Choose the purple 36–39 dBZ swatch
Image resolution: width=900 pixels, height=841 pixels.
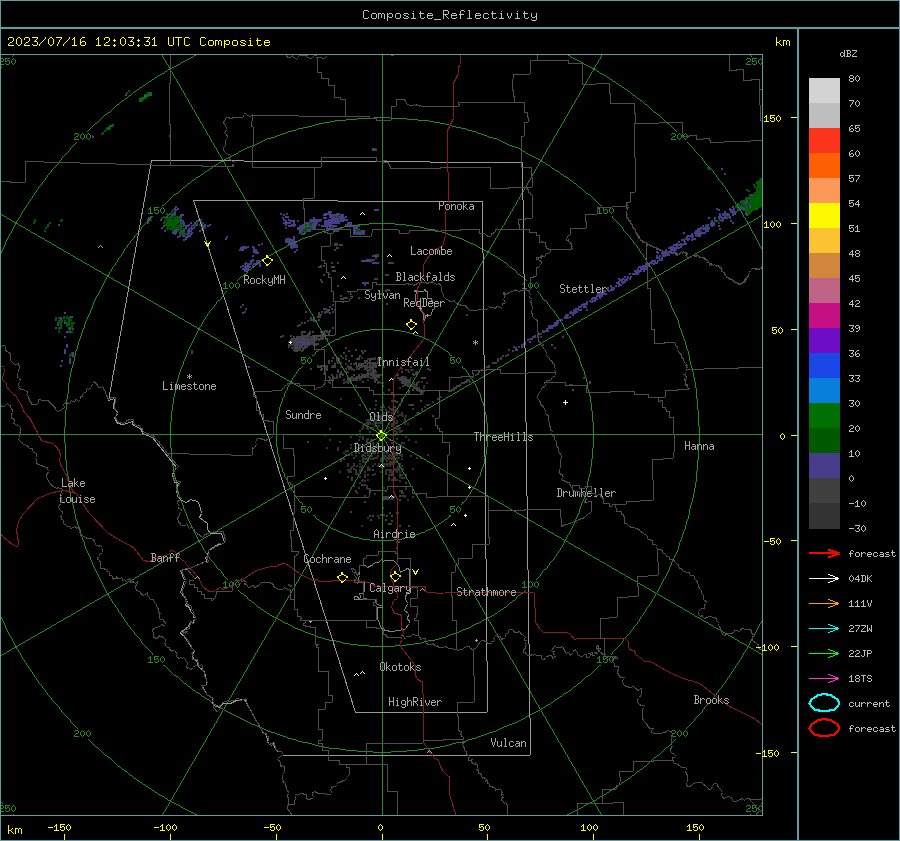tap(824, 340)
